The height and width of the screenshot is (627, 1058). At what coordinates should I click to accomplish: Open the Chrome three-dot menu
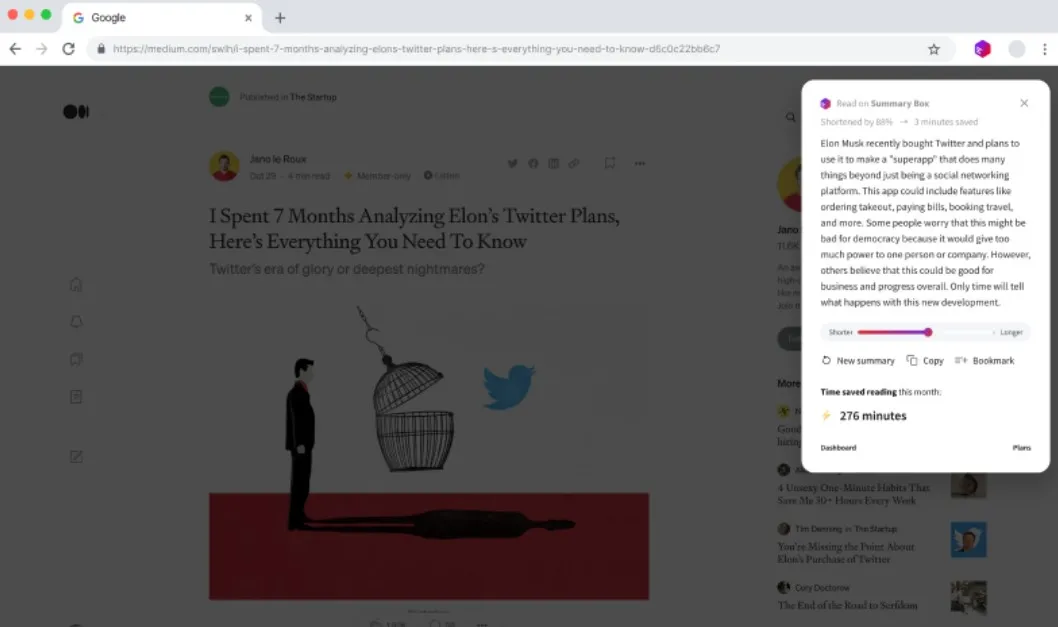point(1045,49)
